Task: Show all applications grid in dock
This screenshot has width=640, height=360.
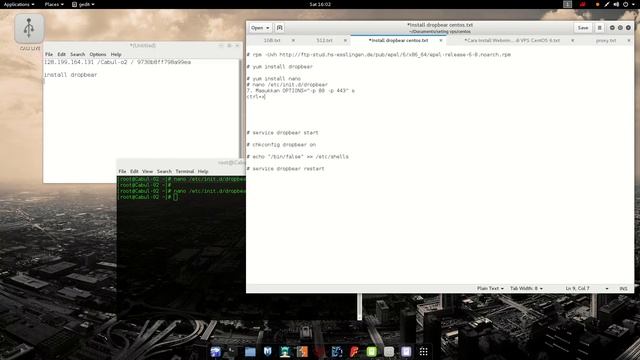Action: pos(423,351)
